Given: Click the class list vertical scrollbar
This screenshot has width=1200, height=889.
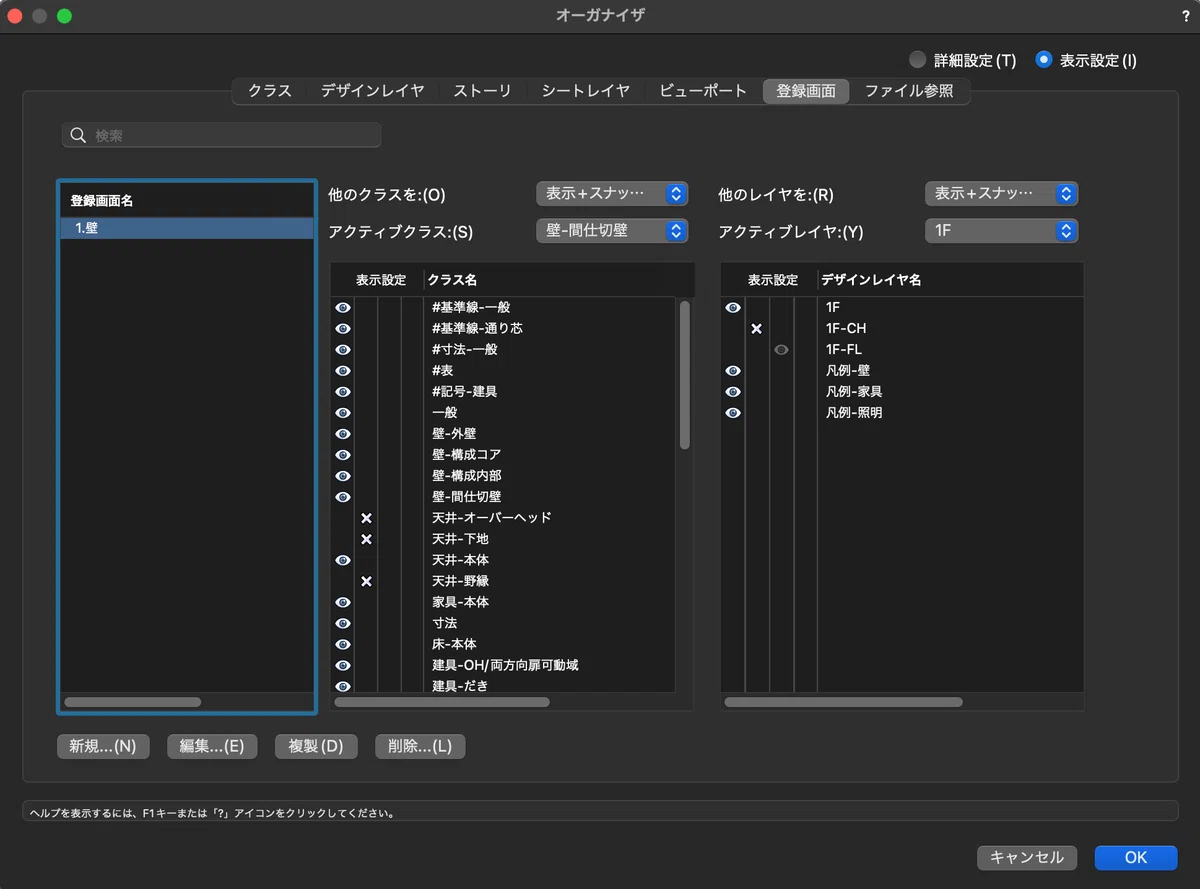Looking at the screenshot, I should [685, 375].
